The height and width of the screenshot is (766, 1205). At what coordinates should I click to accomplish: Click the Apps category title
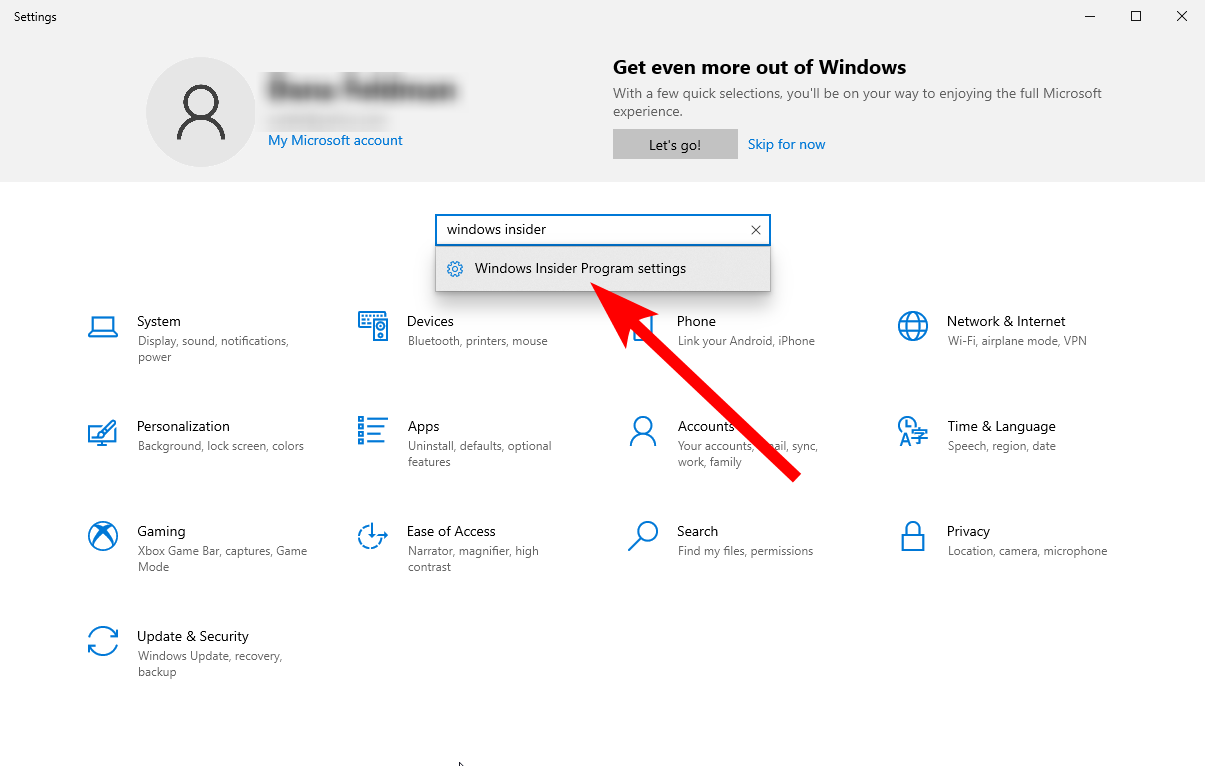coord(423,426)
